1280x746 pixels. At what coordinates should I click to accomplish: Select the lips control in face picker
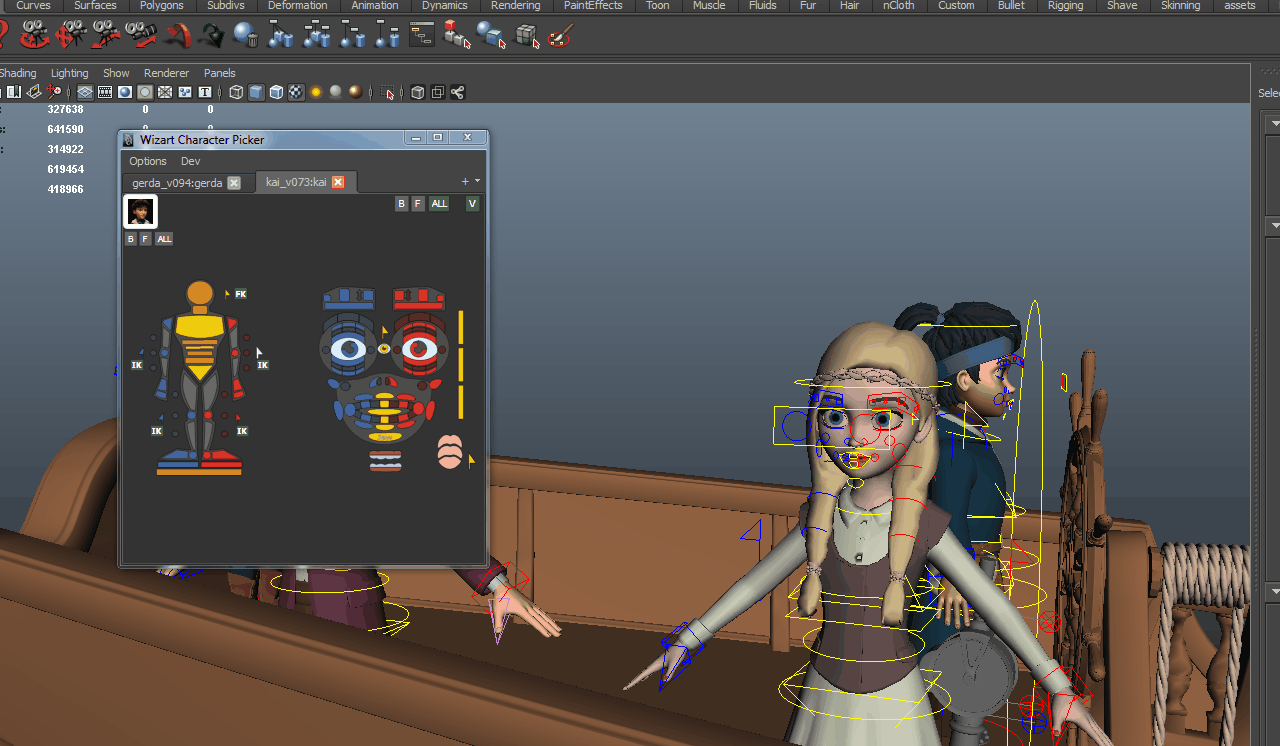pyautogui.click(x=449, y=452)
